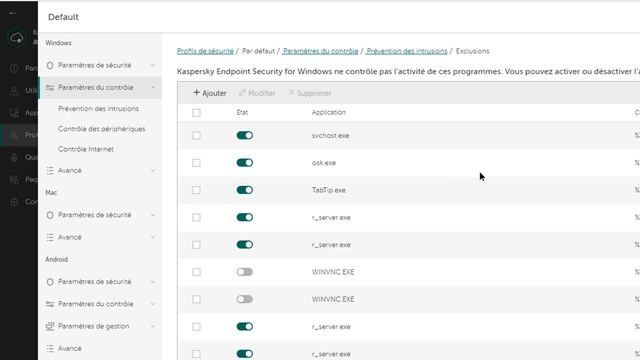Collapse Windows Paramètres du contrôle chevron

click(153, 87)
